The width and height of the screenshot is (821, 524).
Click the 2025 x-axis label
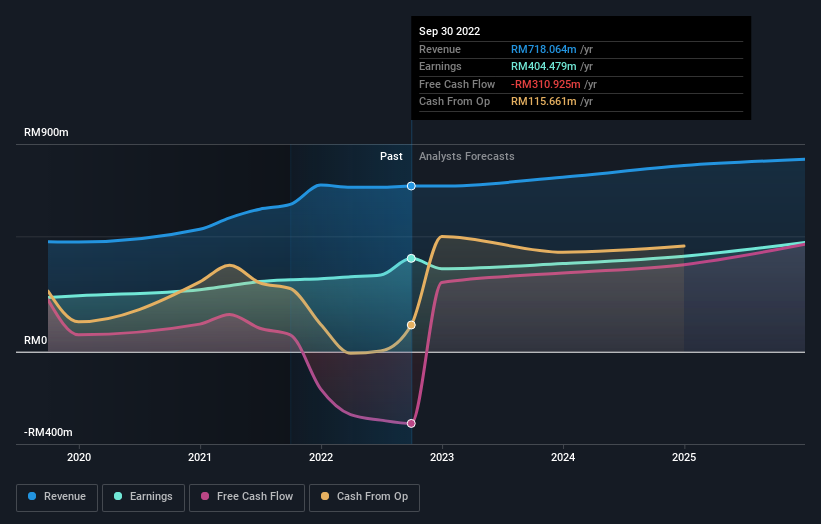click(x=684, y=457)
